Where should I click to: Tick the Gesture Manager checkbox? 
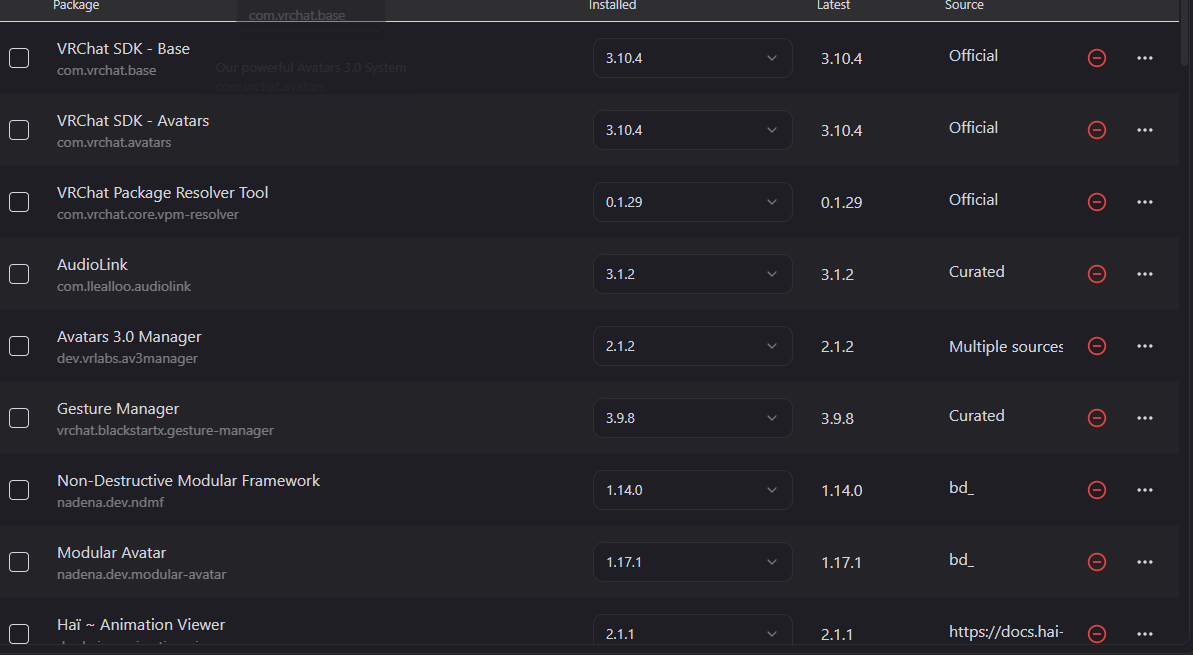(x=19, y=418)
